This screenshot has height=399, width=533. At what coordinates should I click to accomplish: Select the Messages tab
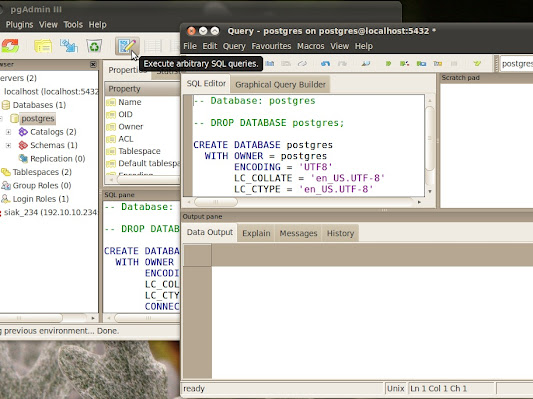point(298,233)
